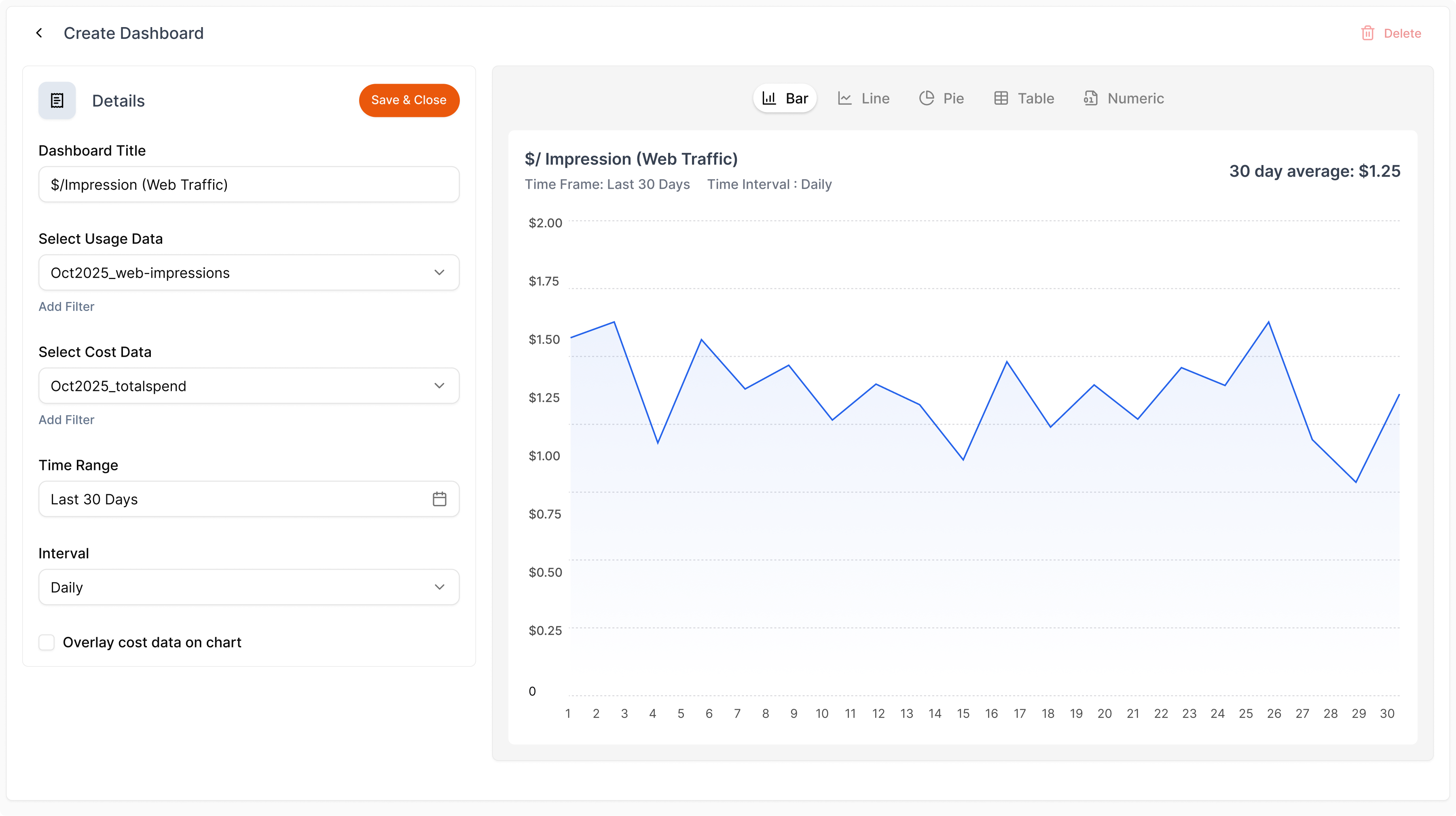Click the Bar chart icon
Image resolution: width=1456 pixels, height=816 pixels.
[769, 98]
